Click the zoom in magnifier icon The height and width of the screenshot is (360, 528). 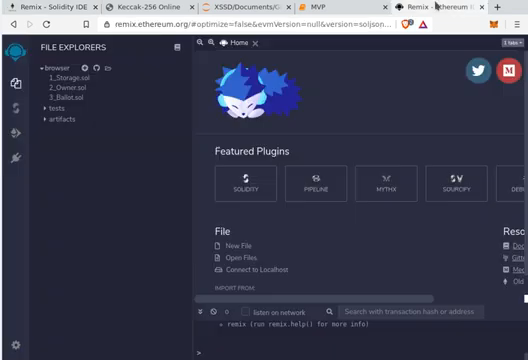[x=211, y=42]
